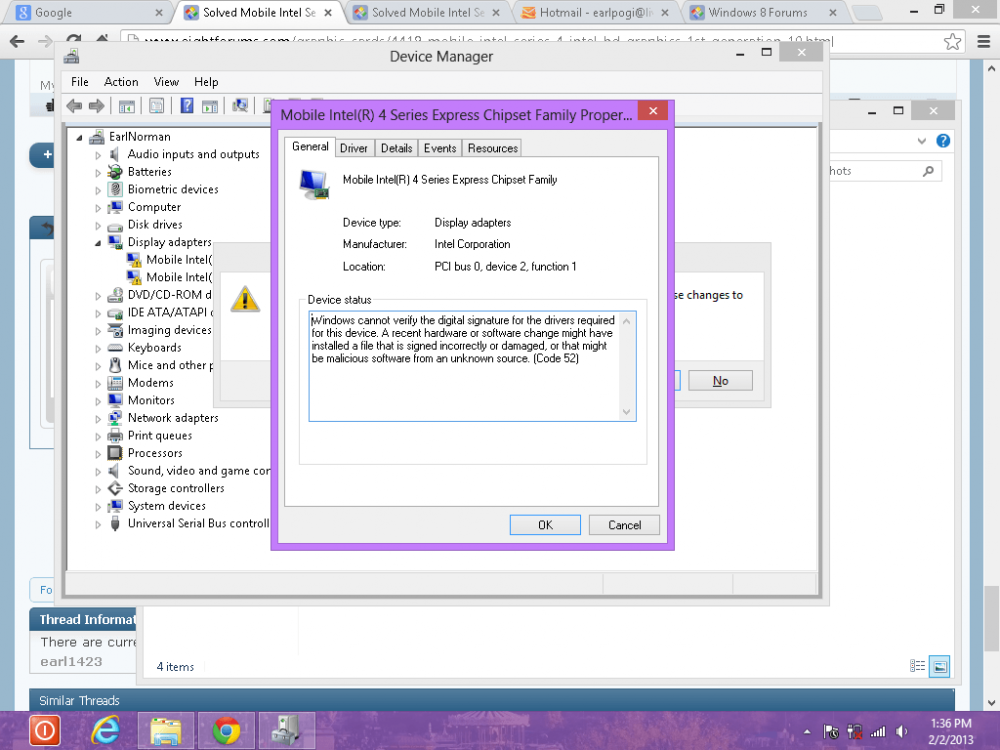Open Internet Explorer from the taskbar

106,730
